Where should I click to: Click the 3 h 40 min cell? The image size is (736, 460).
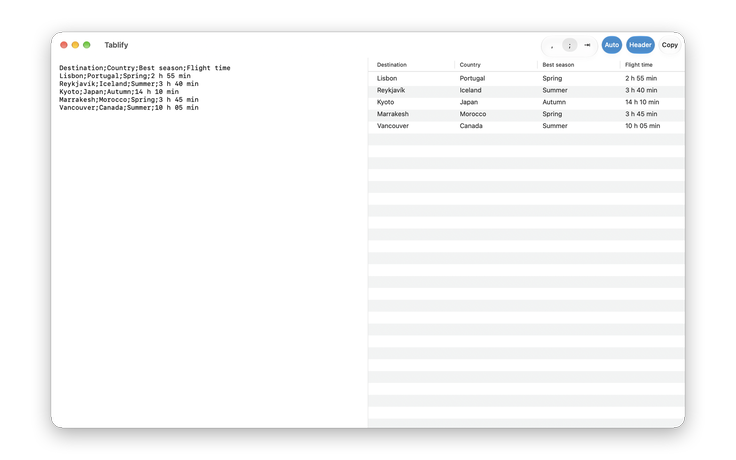click(x=641, y=90)
